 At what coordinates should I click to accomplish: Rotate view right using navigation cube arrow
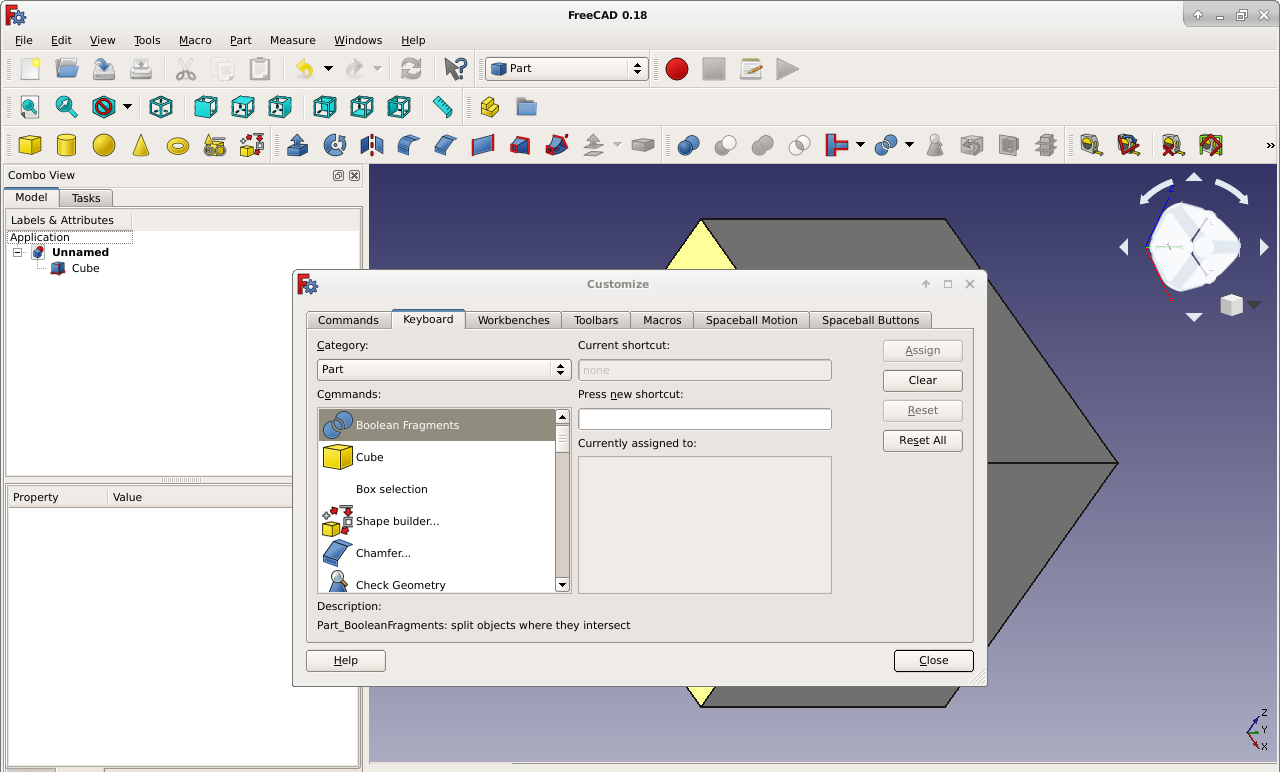[x=1264, y=247]
